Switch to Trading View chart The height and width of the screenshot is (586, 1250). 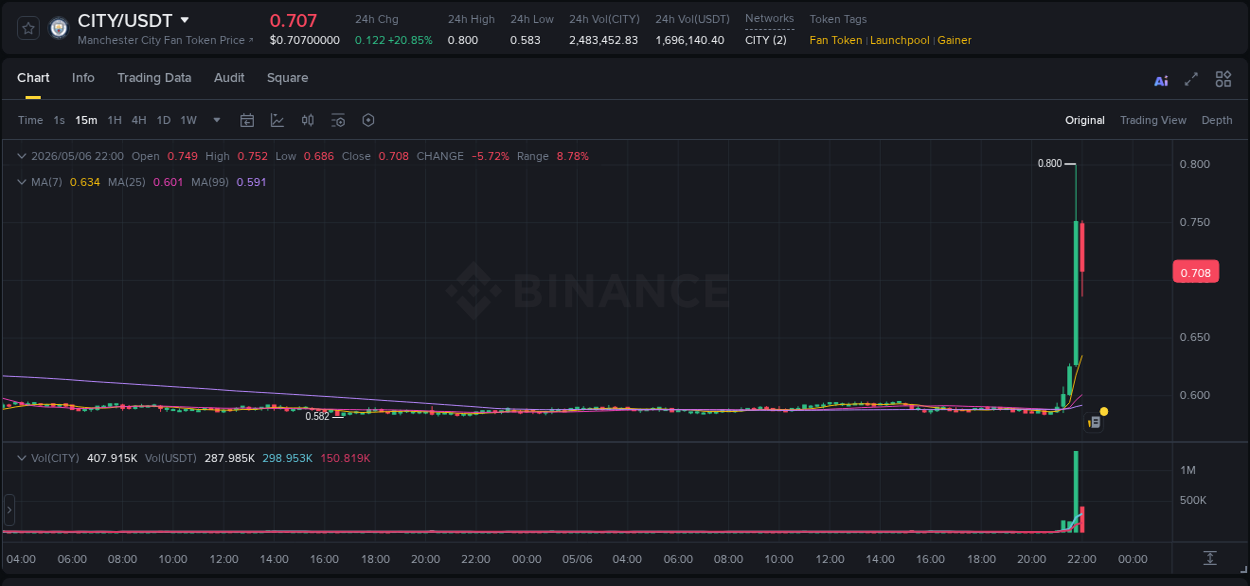[1153, 120]
